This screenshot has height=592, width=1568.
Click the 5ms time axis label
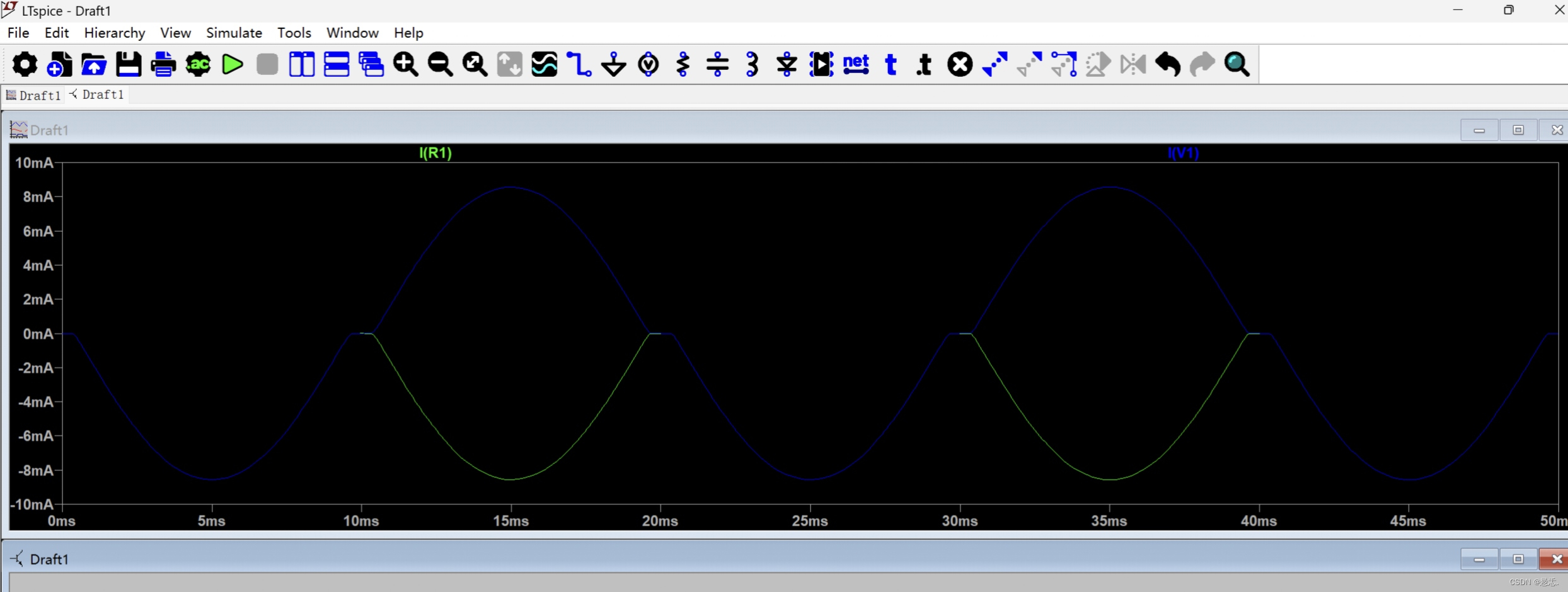212,521
